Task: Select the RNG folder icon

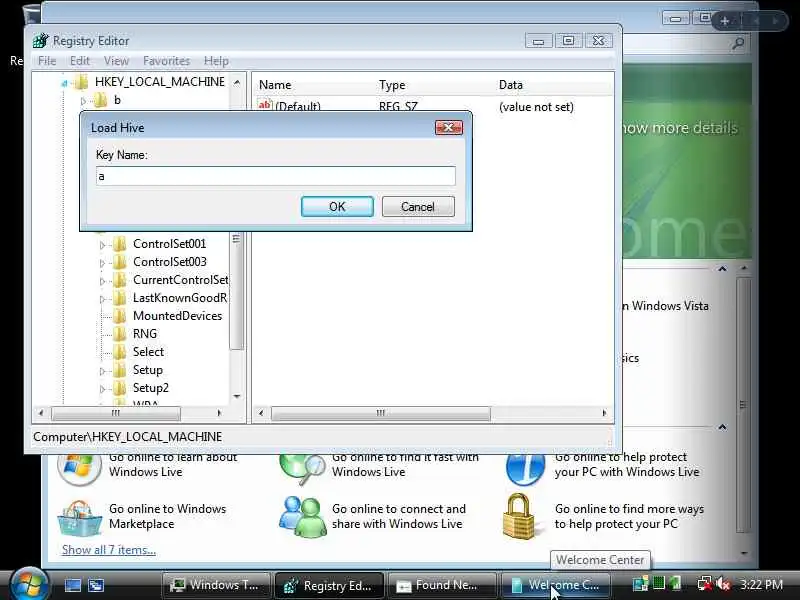Action: (119, 334)
